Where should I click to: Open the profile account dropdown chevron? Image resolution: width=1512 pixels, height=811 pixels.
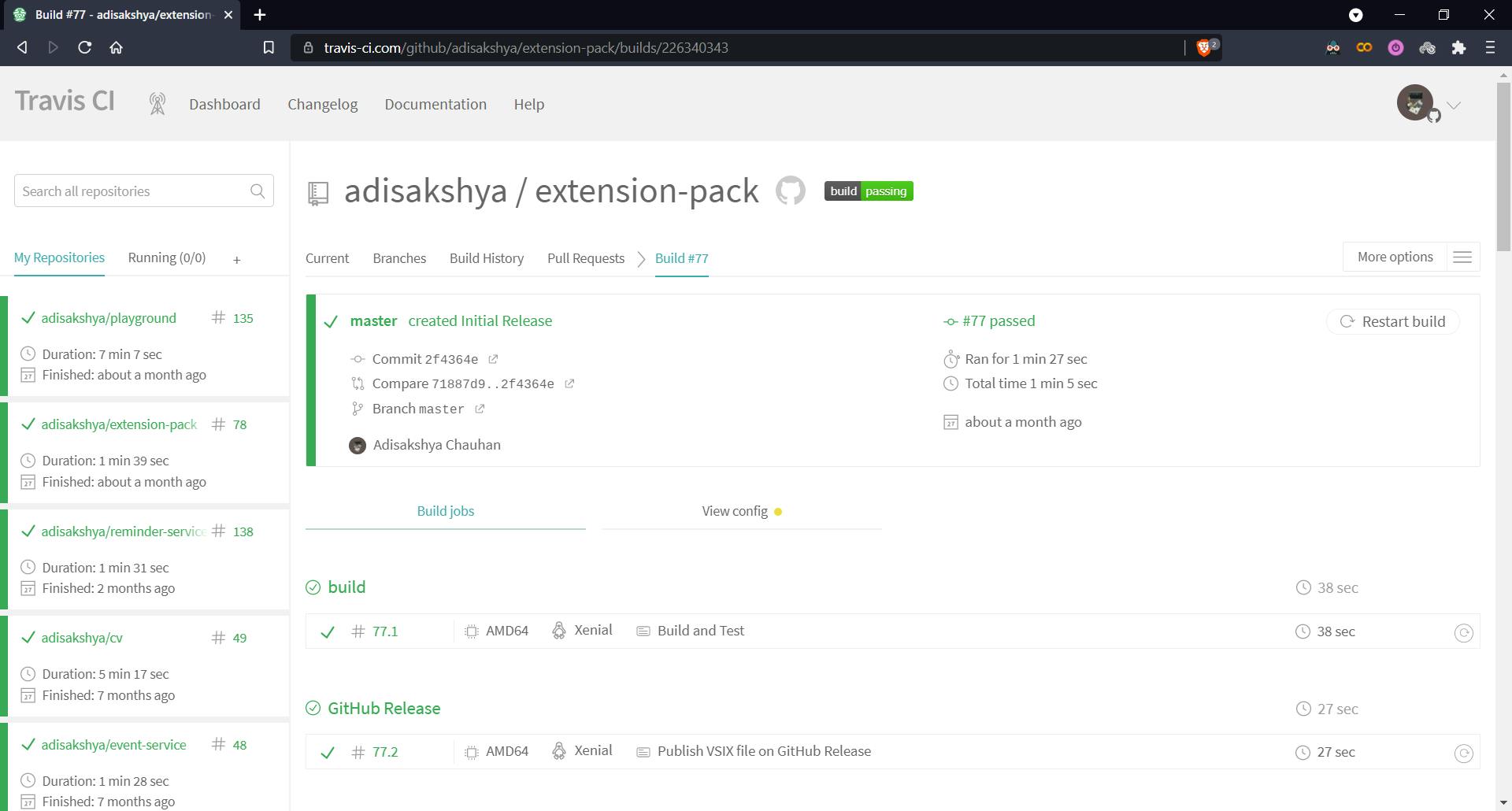click(x=1454, y=105)
